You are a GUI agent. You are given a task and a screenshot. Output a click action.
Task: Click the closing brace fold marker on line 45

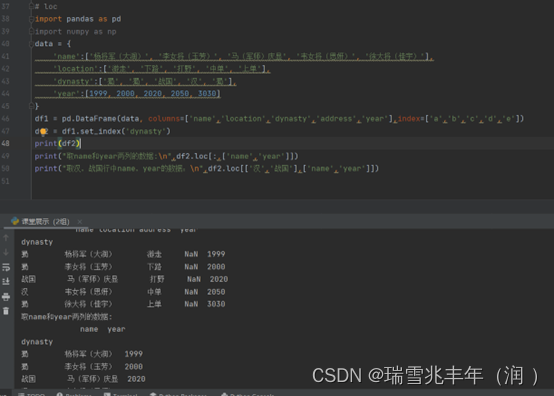coord(31,106)
